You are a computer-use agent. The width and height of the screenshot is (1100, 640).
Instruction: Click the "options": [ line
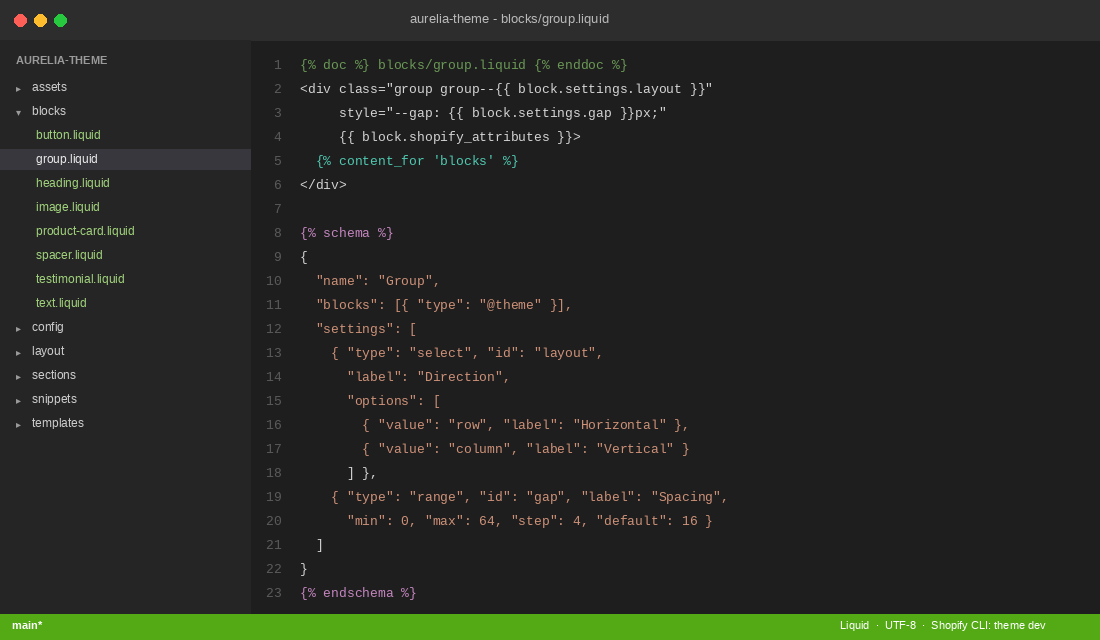pyautogui.click(x=394, y=401)
